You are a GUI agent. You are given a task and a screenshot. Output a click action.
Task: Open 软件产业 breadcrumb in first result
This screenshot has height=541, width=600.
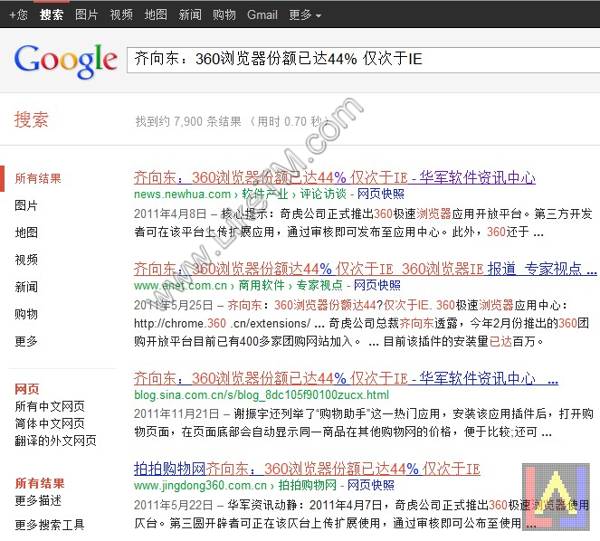[265, 194]
